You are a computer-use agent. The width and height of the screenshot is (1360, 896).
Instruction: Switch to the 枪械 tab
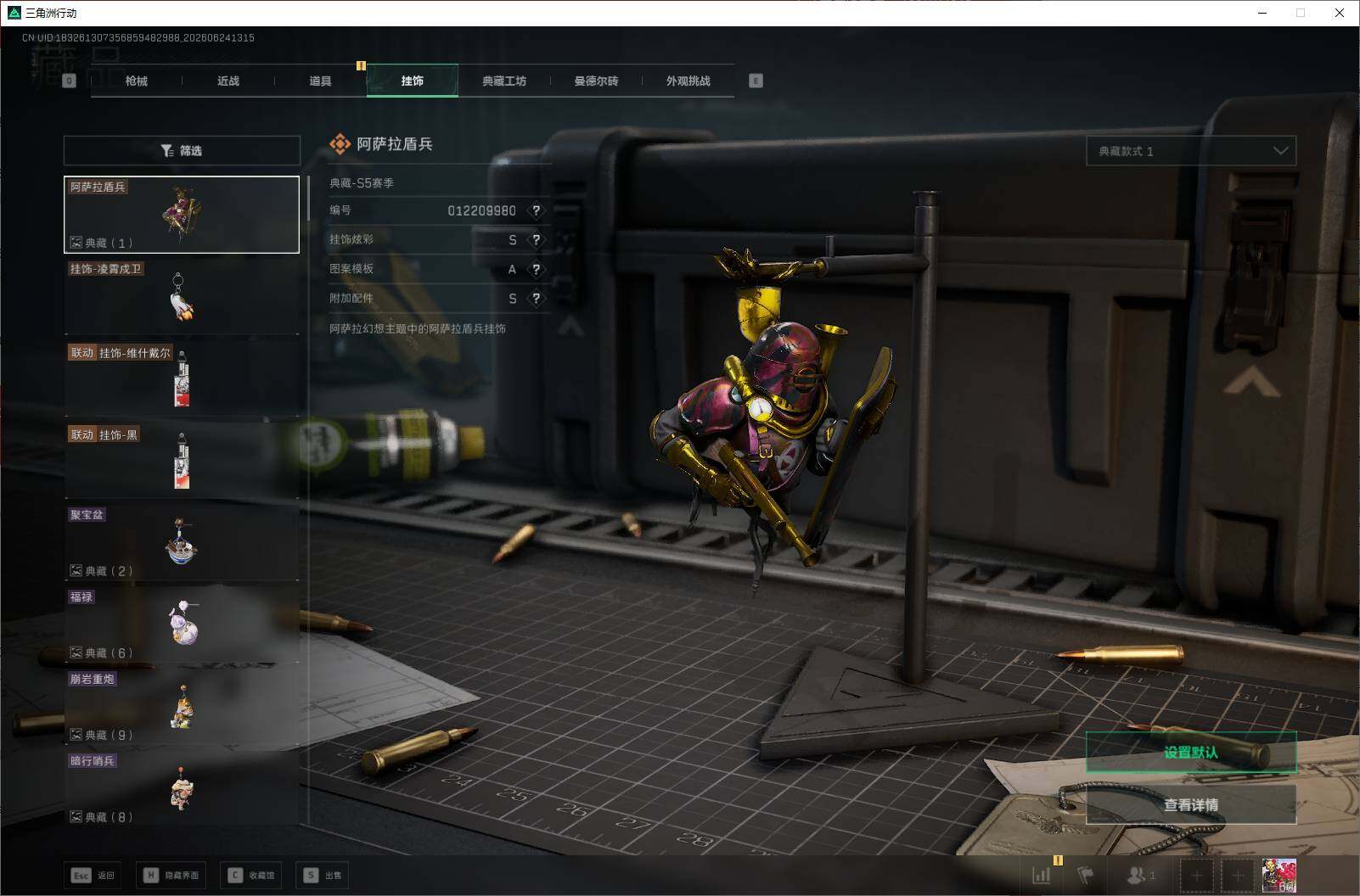[136, 81]
